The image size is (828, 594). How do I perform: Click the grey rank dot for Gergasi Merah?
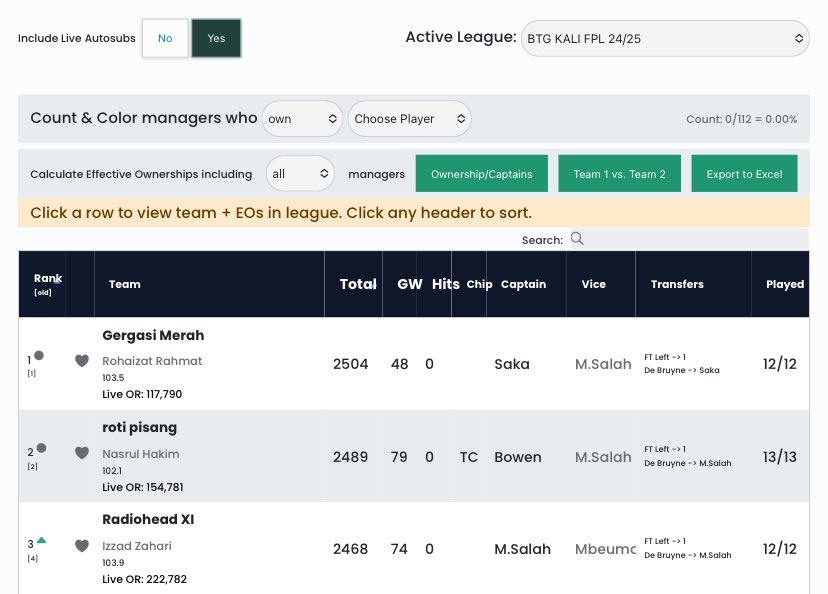click(39, 355)
